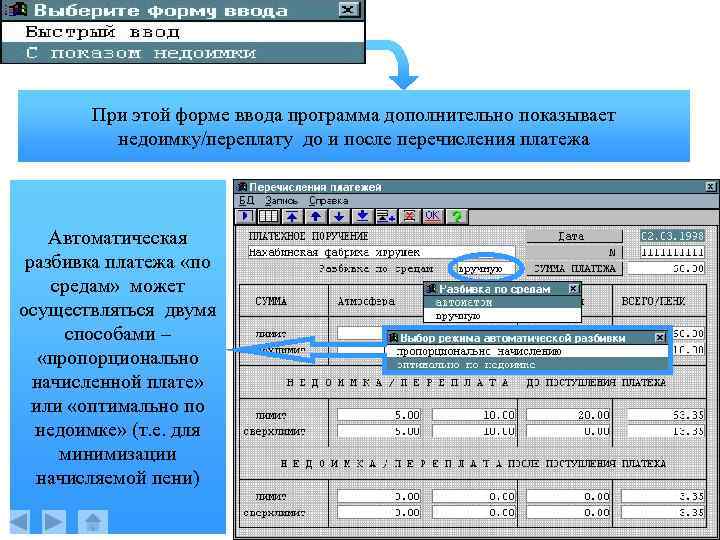The image size is (720, 540).
Task: Select вручную in Разбивка по средам popup
Action: pos(502,316)
